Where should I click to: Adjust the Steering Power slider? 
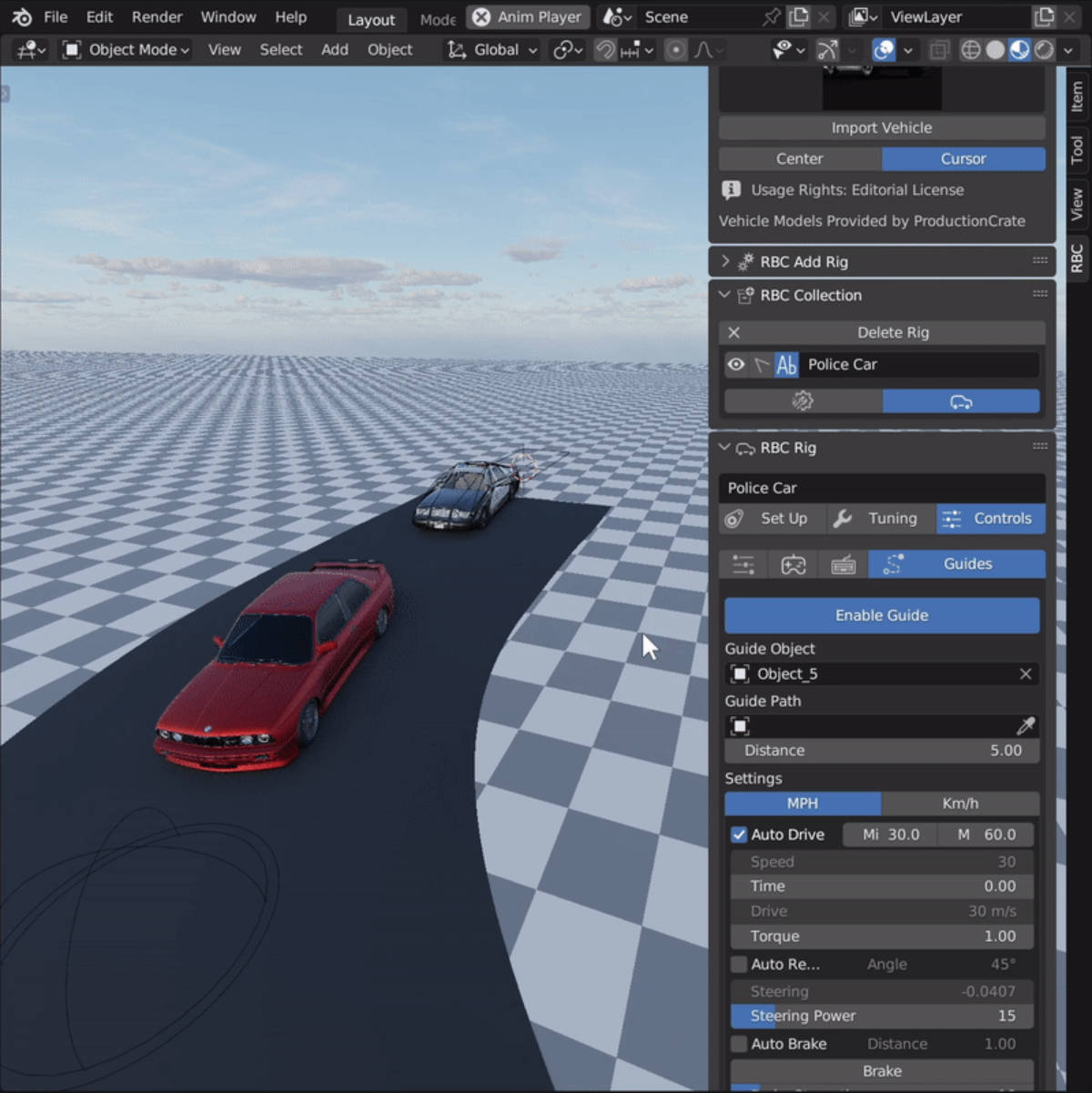point(881,1016)
